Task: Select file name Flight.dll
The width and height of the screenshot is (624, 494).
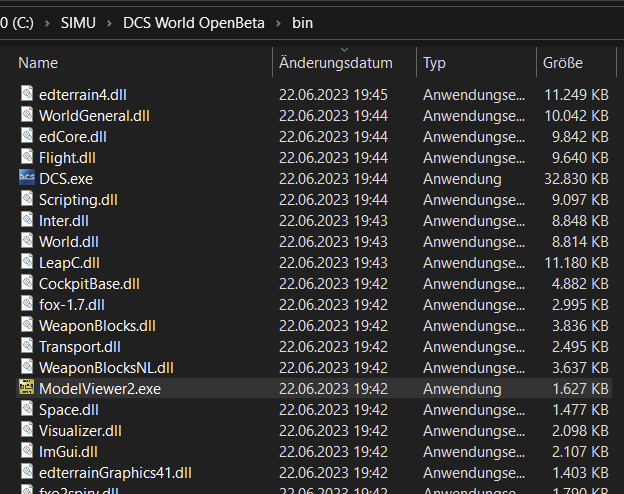Action: 67,158
